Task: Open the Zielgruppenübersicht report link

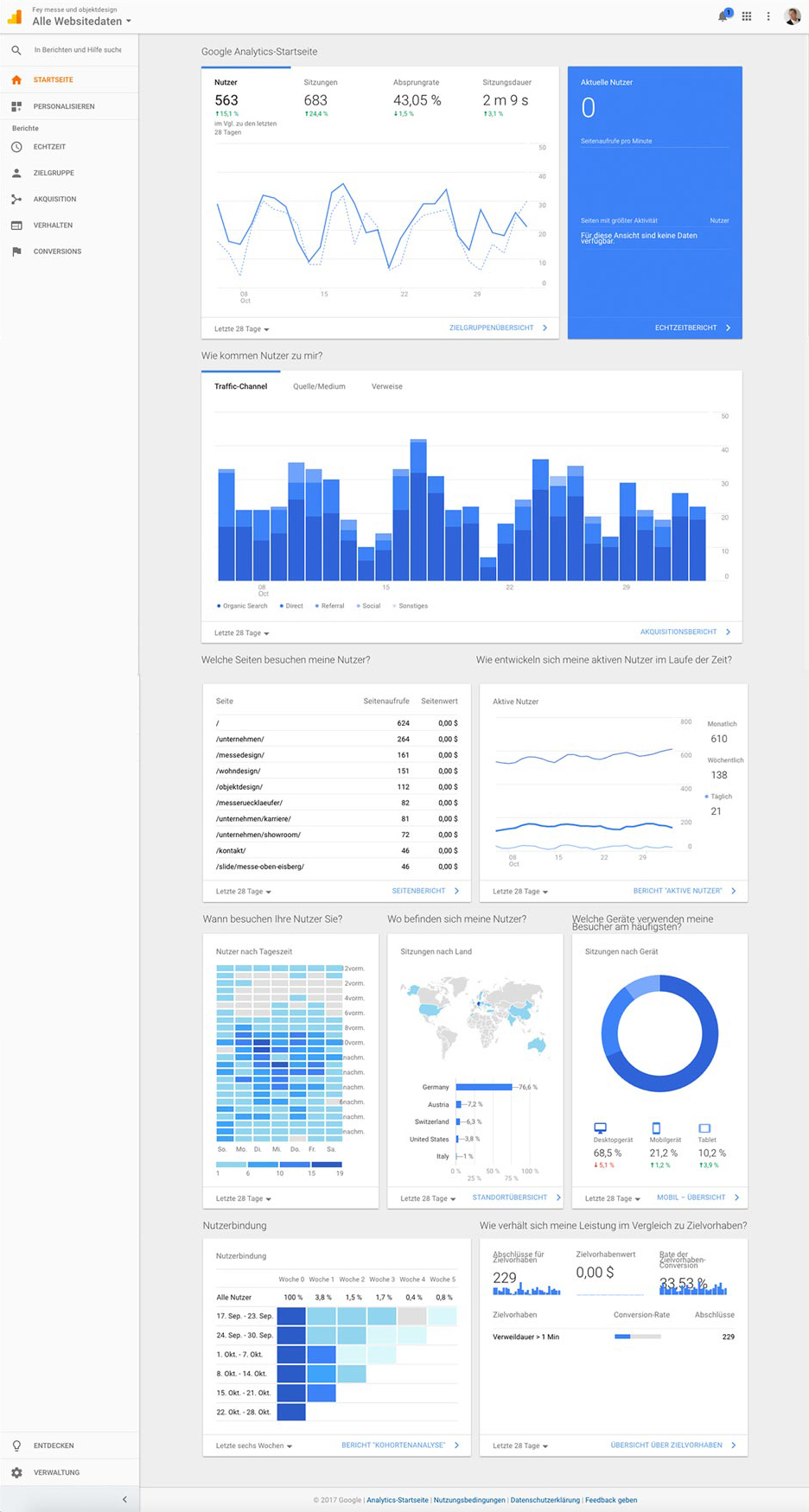Action: [499, 328]
